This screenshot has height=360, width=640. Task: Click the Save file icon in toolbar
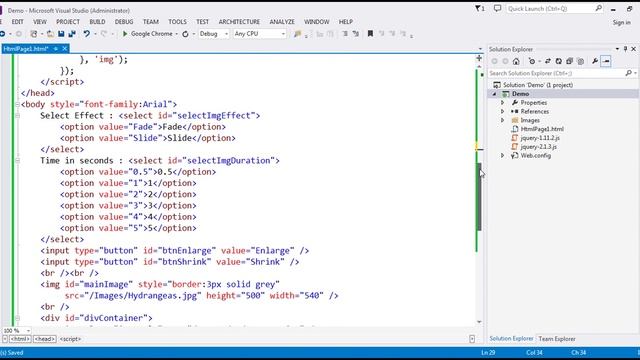click(x=61, y=34)
